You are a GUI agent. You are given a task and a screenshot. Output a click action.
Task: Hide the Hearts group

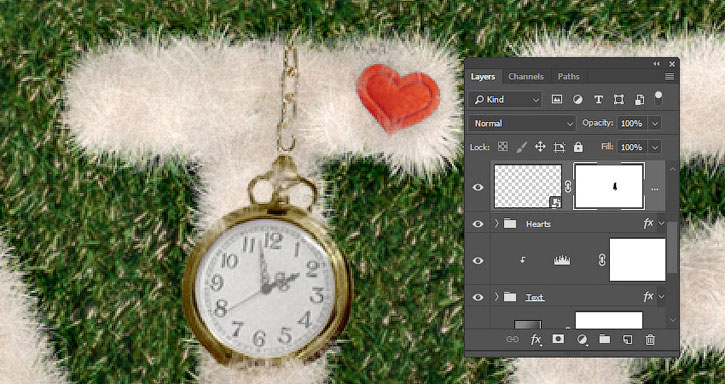coord(478,224)
